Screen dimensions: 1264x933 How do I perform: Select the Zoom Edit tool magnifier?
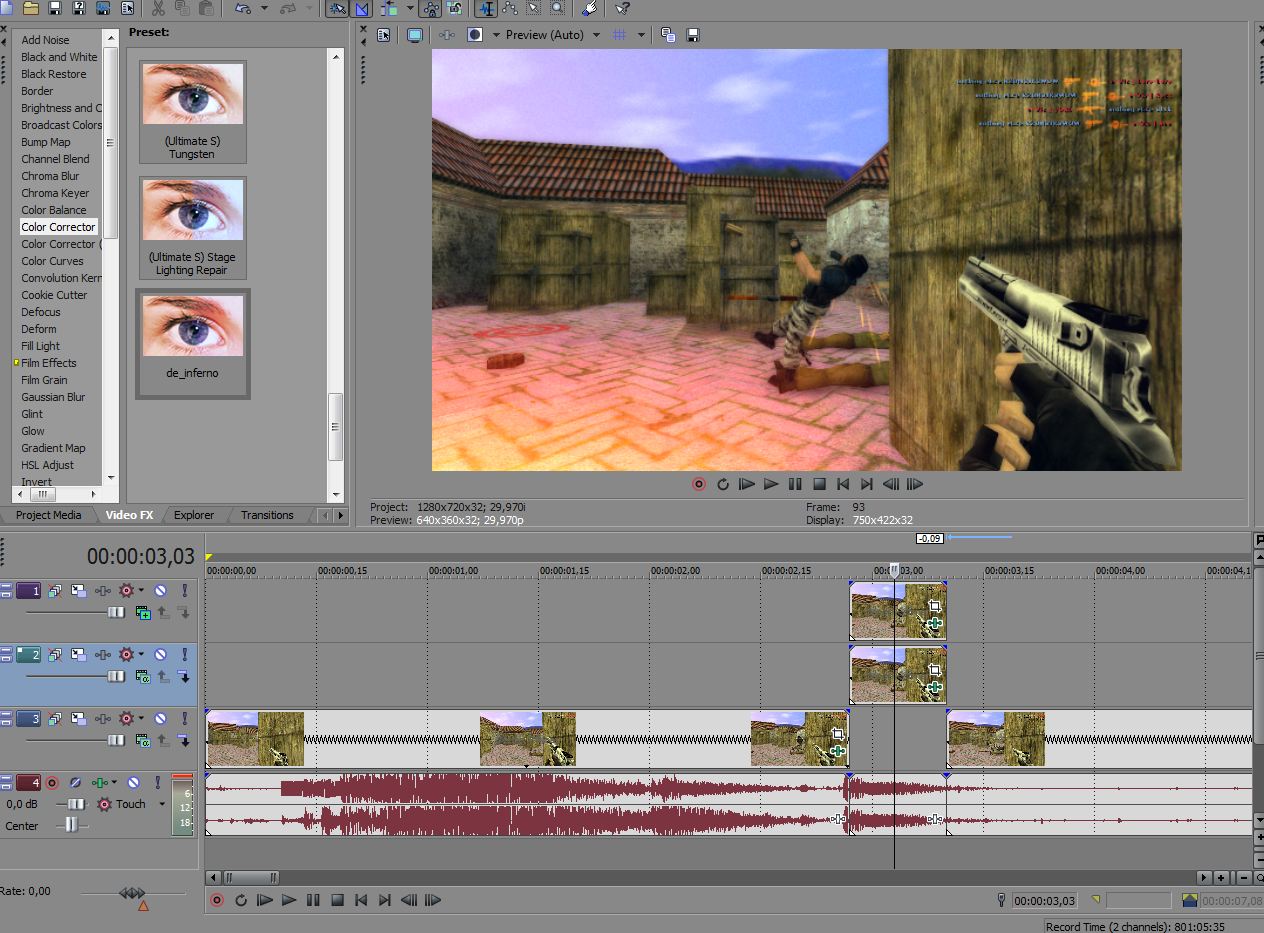558,8
